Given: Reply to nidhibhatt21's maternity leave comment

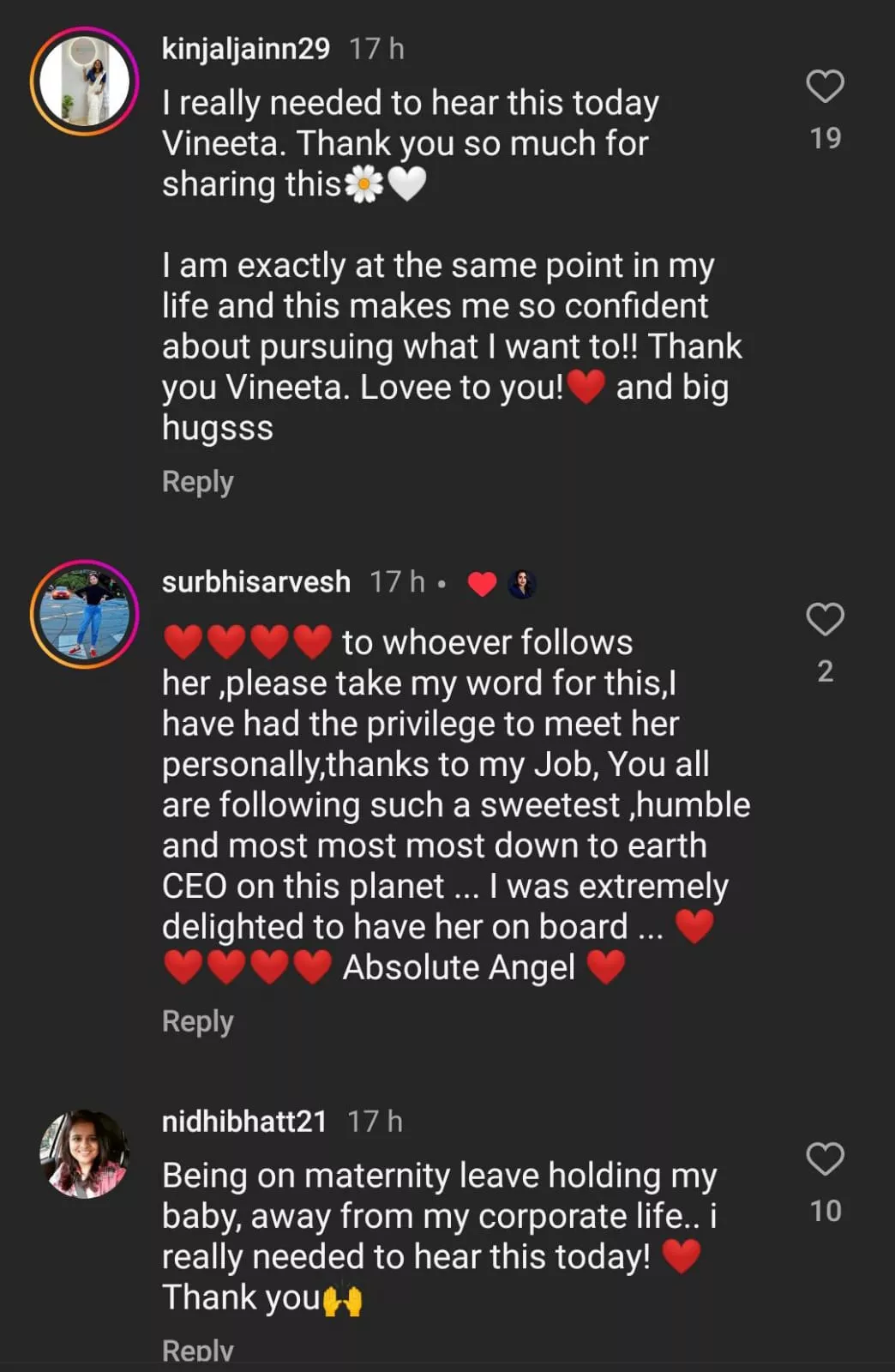Looking at the screenshot, I should [x=197, y=1351].
